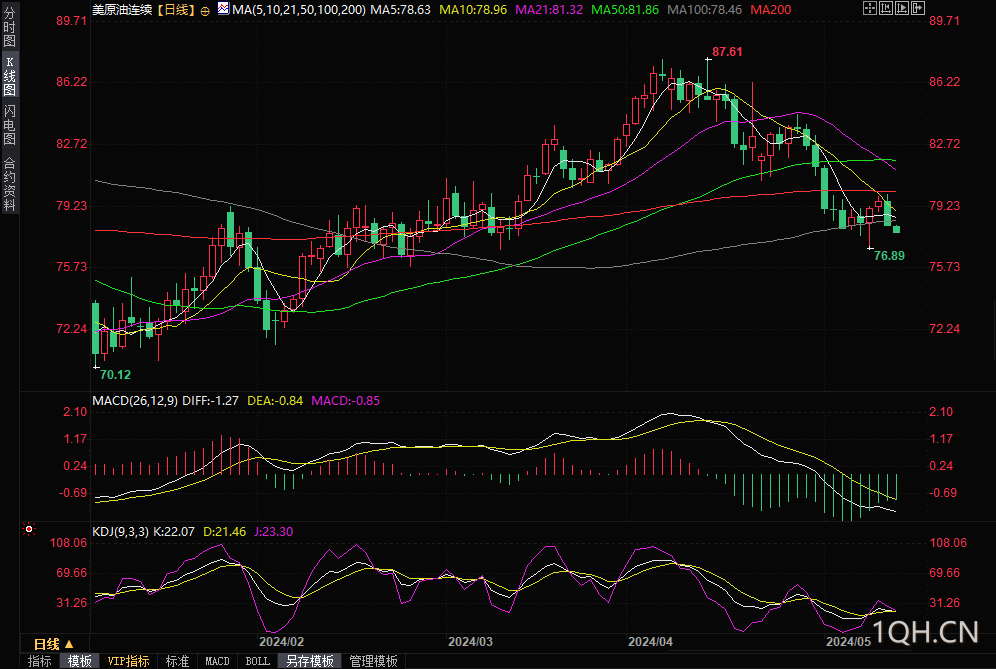Click the 【日线】 period label in title
This screenshot has width=996, height=669.
tap(176, 10)
